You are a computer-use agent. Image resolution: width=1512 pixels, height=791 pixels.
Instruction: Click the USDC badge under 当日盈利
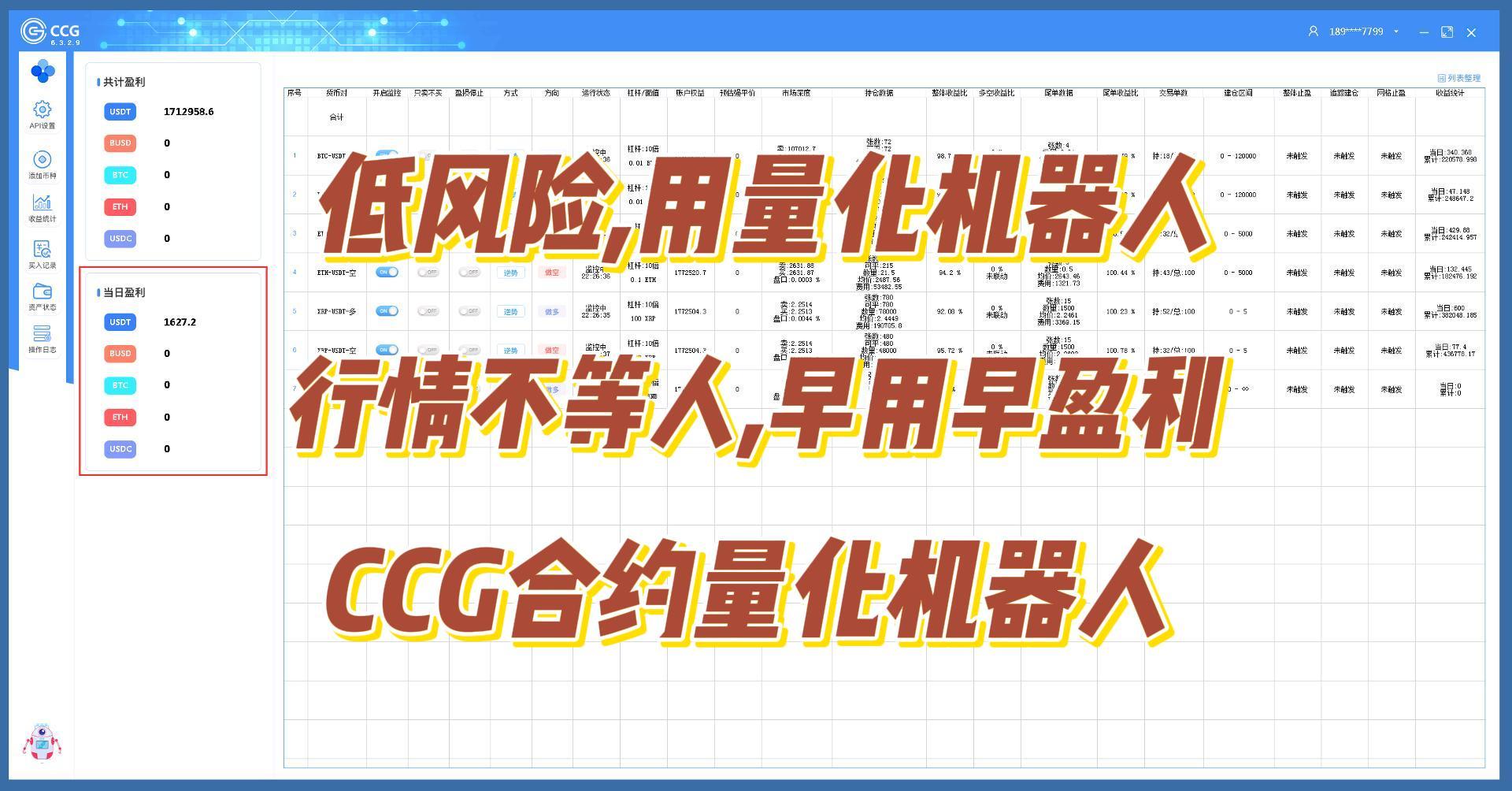coord(120,449)
